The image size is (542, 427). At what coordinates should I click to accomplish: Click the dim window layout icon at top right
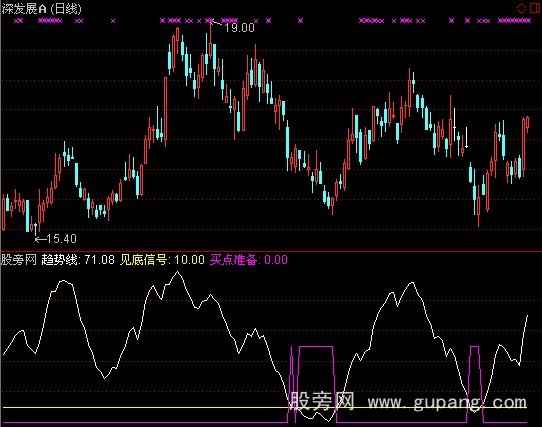[534, 9]
